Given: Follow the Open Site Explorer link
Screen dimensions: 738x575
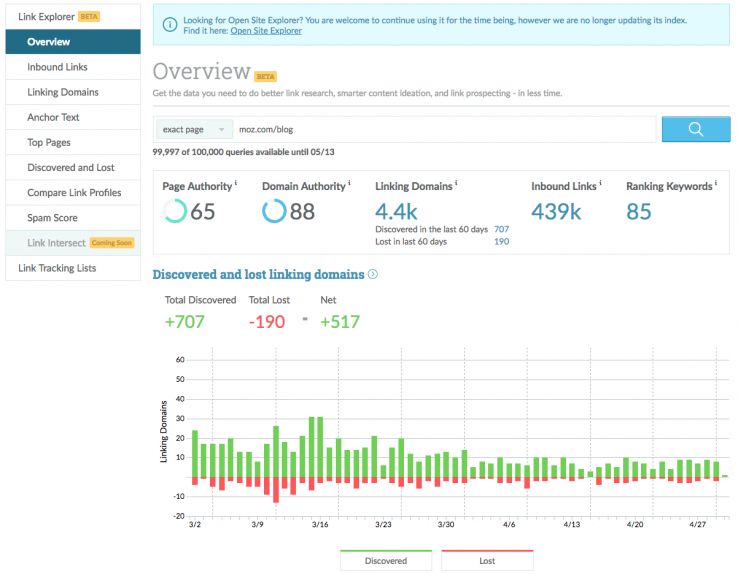Looking at the screenshot, I should pos(266,31).
